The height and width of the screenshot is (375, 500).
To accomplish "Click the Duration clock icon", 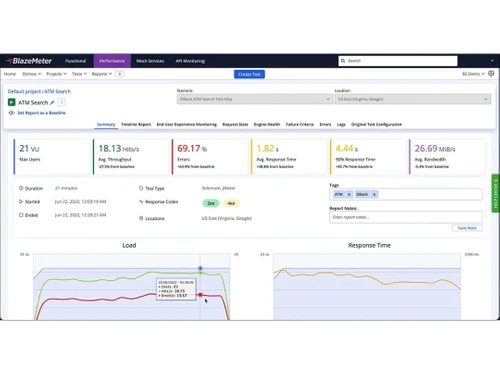I will 21,188.
